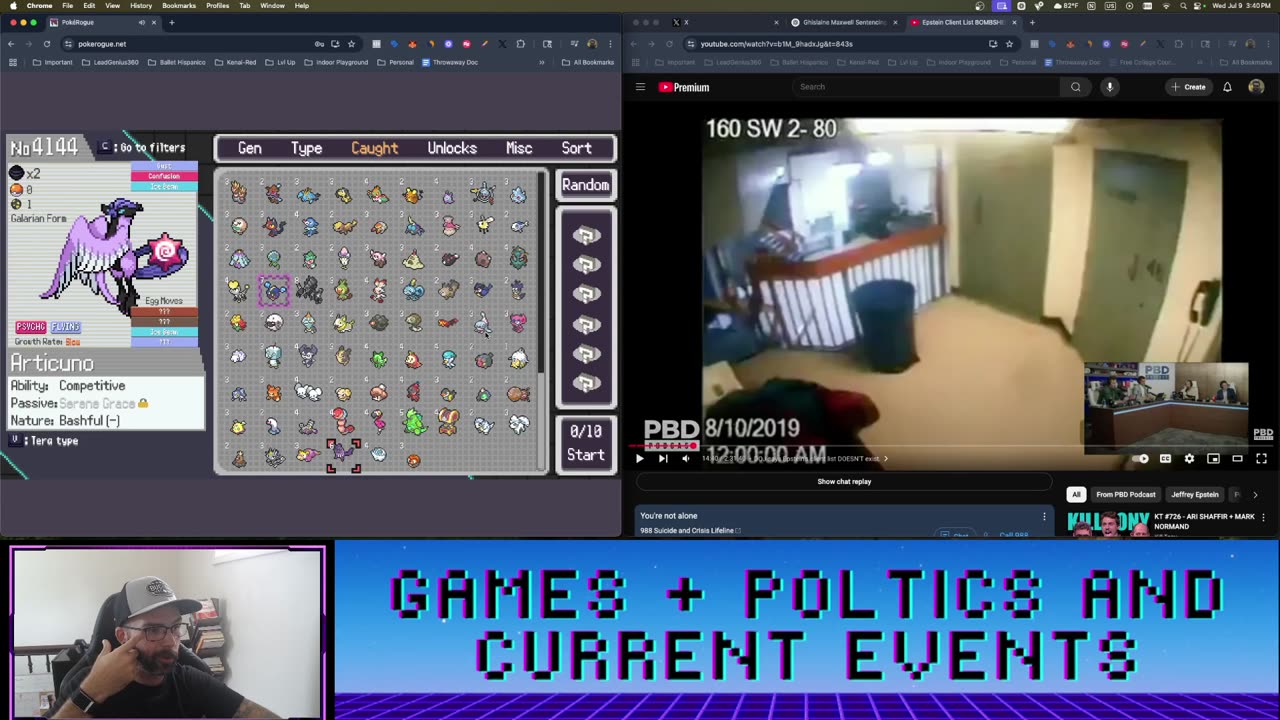
Task: Enter fullscreen on YouTube video
Action: tap(1261, 459)
